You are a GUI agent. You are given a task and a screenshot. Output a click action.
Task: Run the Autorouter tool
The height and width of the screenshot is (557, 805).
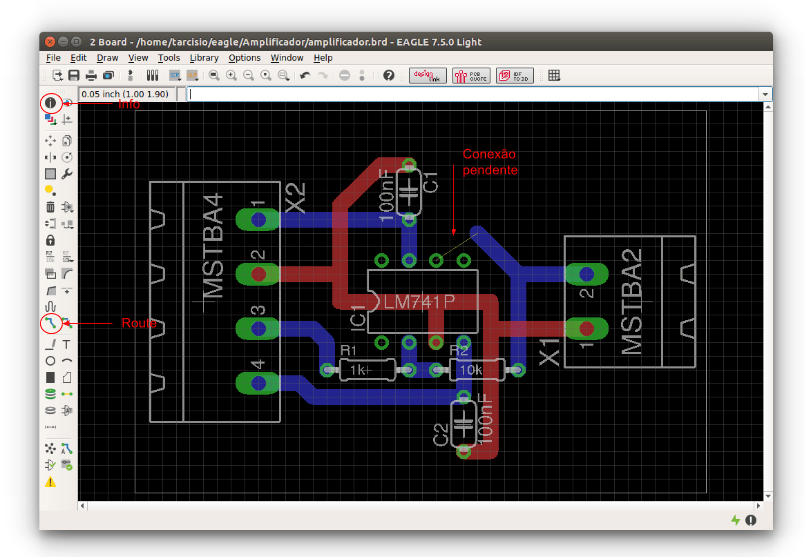pos(67,448)
